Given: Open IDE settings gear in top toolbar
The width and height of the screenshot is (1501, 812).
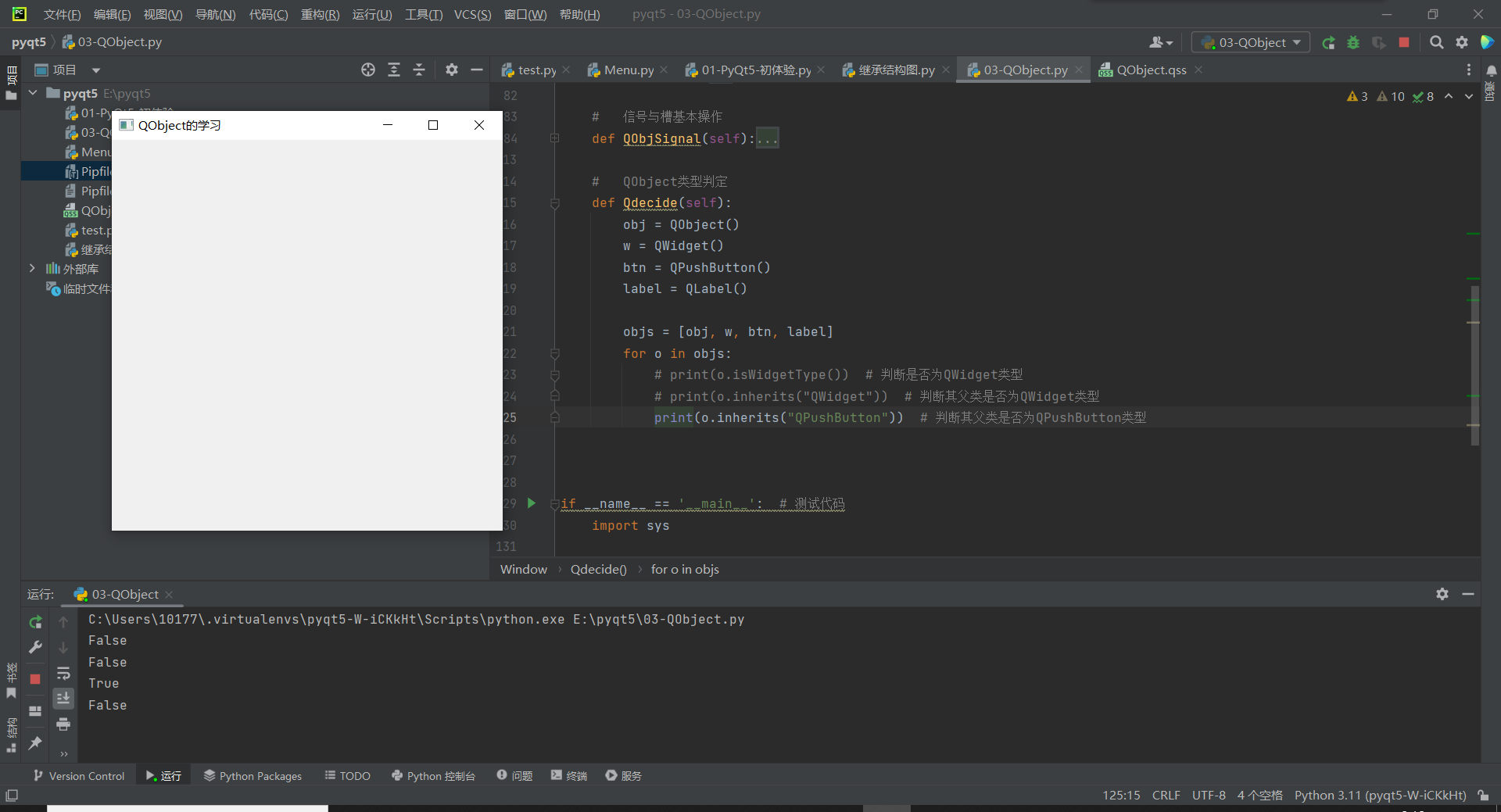Looking at the screenshot, I should click(1462, 43).
